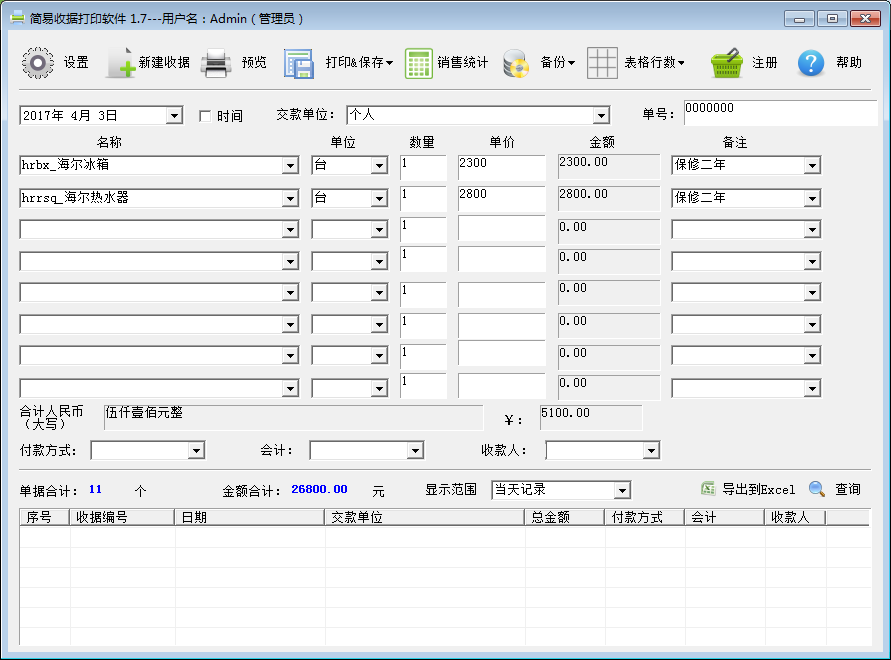Click the 预览 button label
Viewport: 891px width, 660px height.
254,63
